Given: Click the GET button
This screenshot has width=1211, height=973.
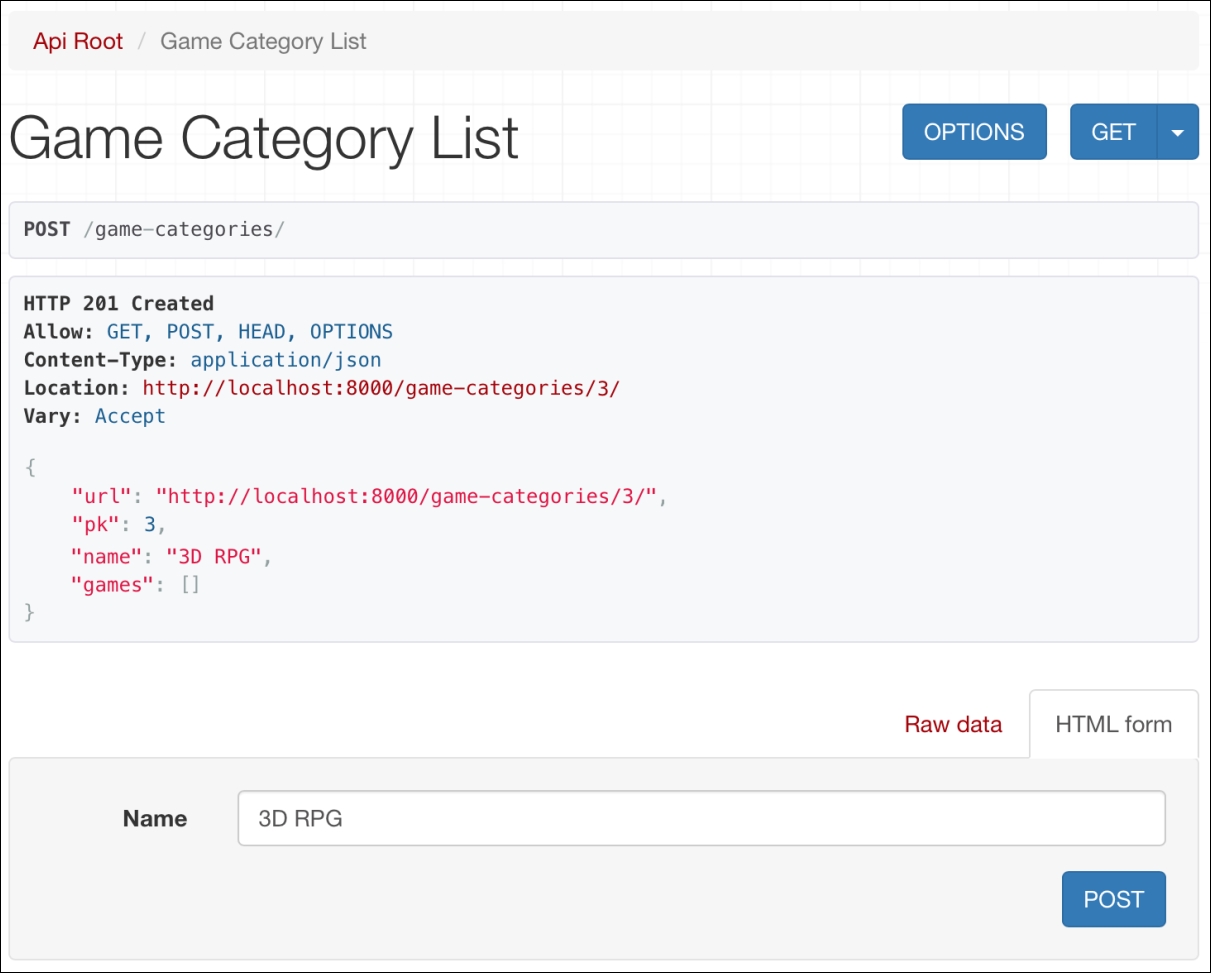Looking at the screenshot, I should (1112, 132).
